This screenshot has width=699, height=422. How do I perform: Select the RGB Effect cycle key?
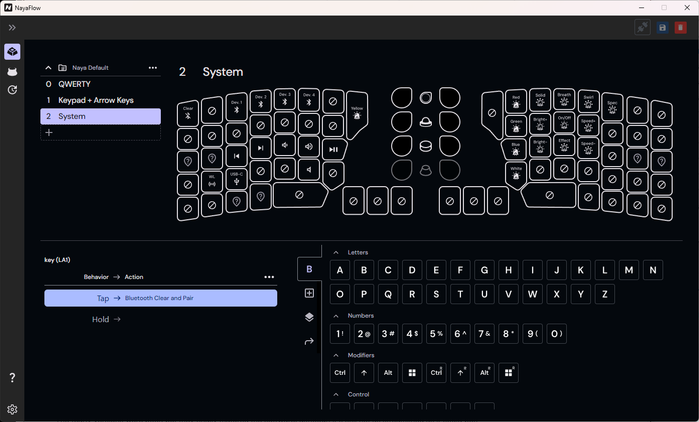point(564,145)
